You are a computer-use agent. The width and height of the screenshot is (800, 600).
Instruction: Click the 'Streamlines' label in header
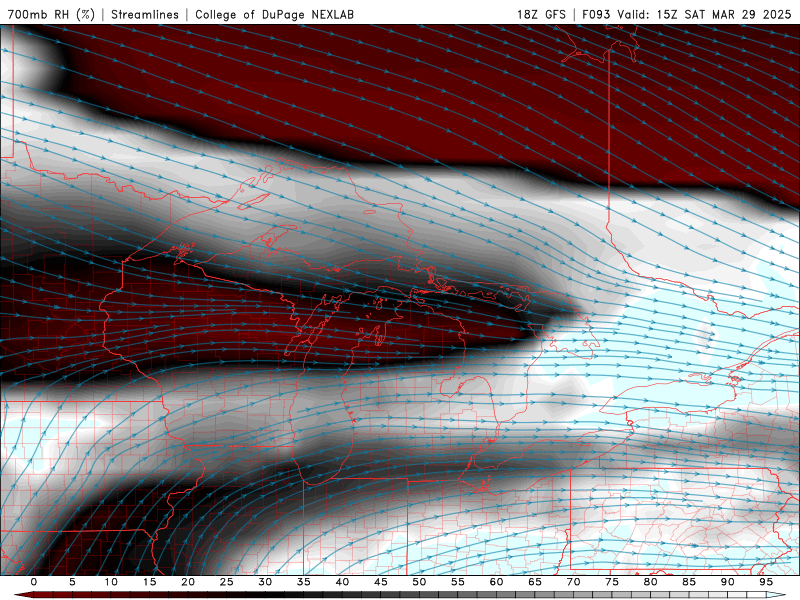tap(145, 14)
